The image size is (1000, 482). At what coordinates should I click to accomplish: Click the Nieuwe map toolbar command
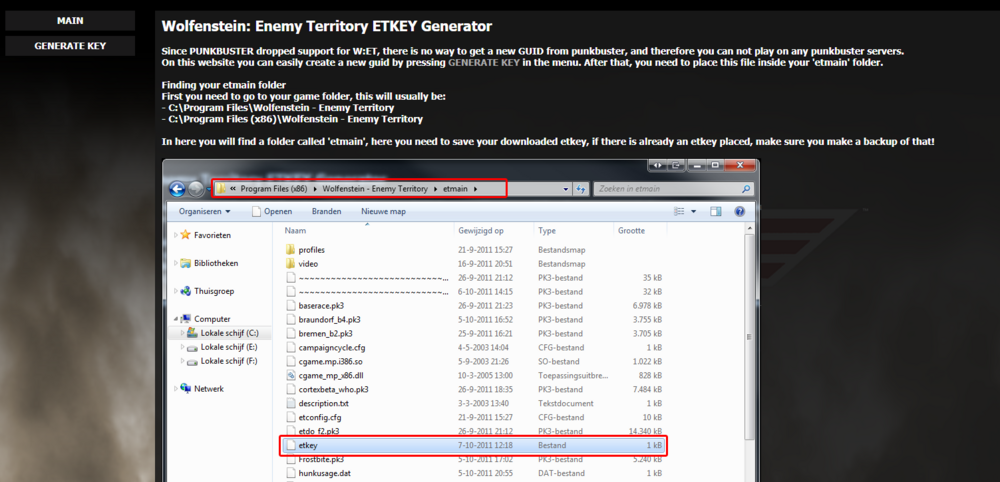[x=383, y=211]
